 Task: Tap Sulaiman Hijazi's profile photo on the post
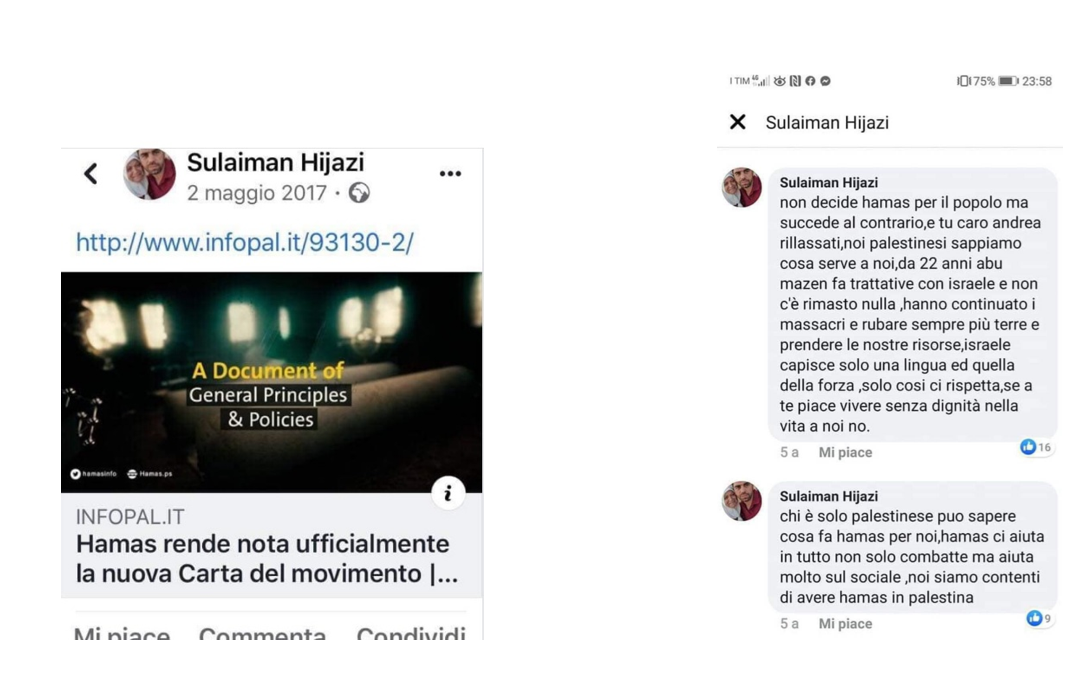pyautogui.click(x=149, y=174)
